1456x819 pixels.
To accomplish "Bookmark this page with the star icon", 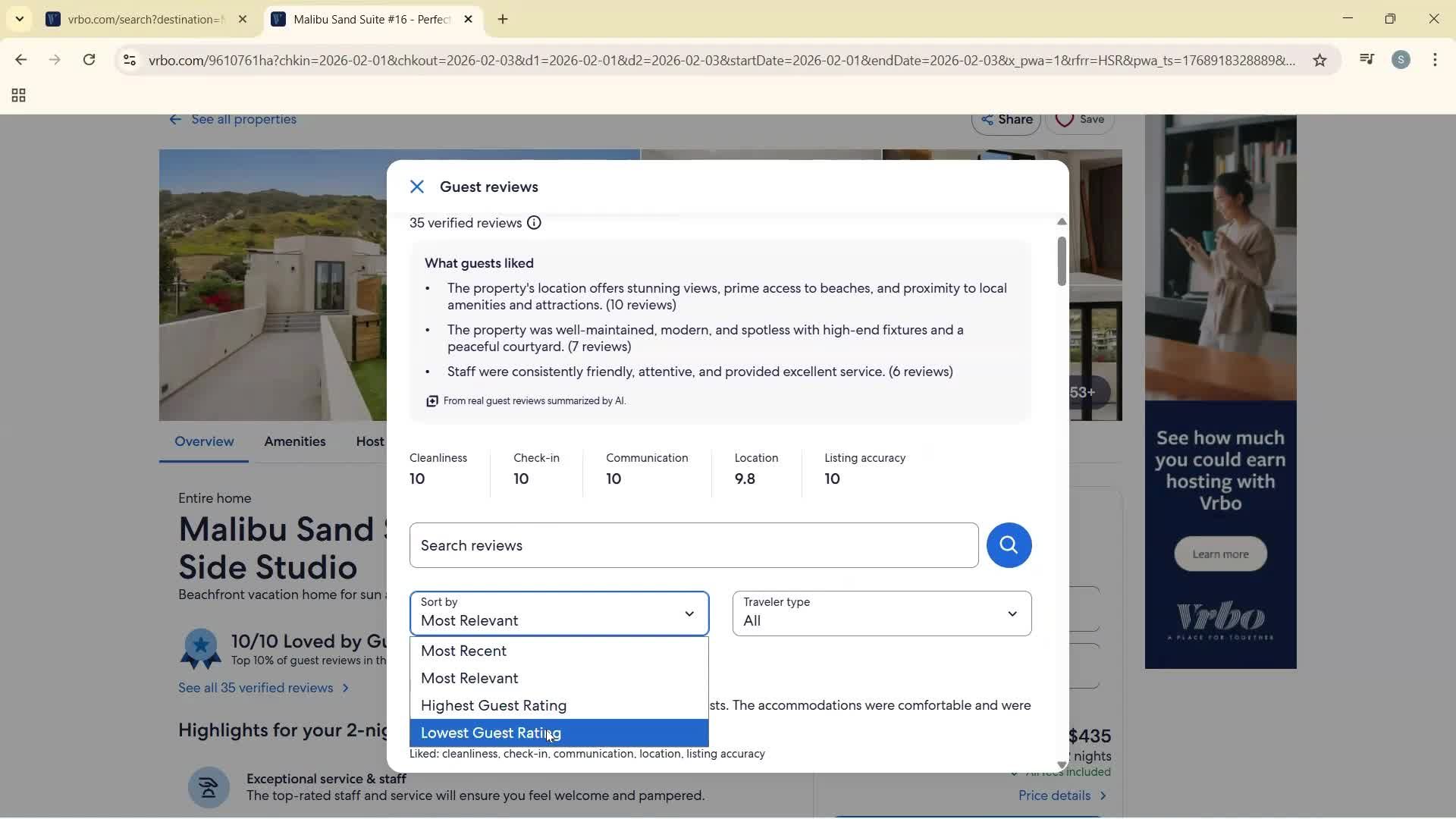I will (1319, 60).
